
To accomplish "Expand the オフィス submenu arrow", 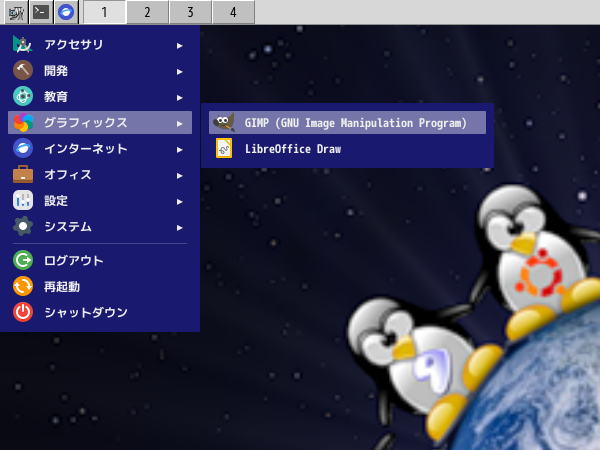I will pyautogui.click(x=179, y=176).
